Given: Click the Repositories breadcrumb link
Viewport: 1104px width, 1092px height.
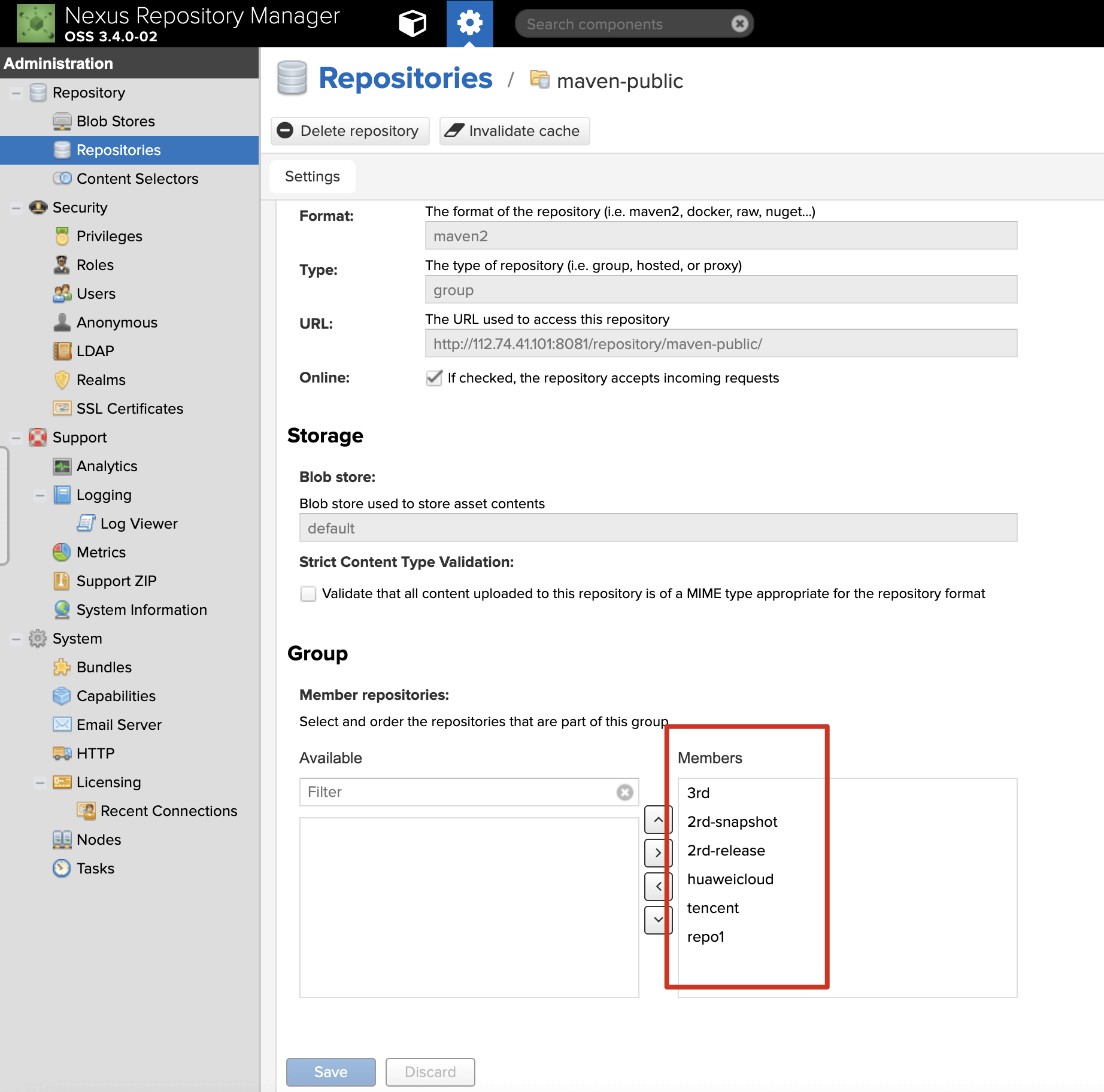Looking at the screenshot, I should pyautogui.click(x=405, y=79).
